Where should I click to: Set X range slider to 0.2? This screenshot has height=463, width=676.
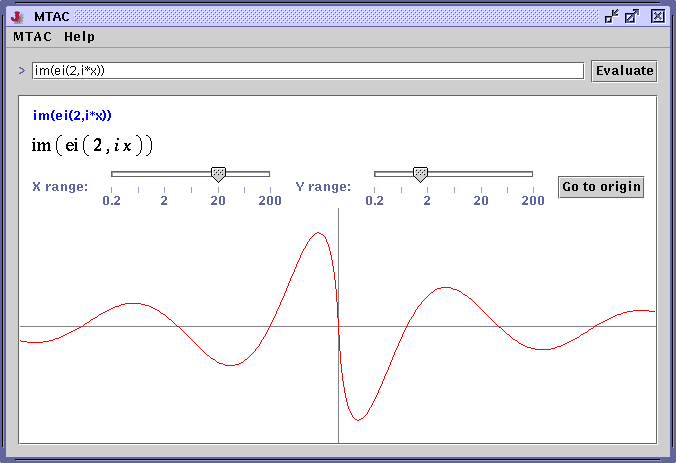click(112, 174)
